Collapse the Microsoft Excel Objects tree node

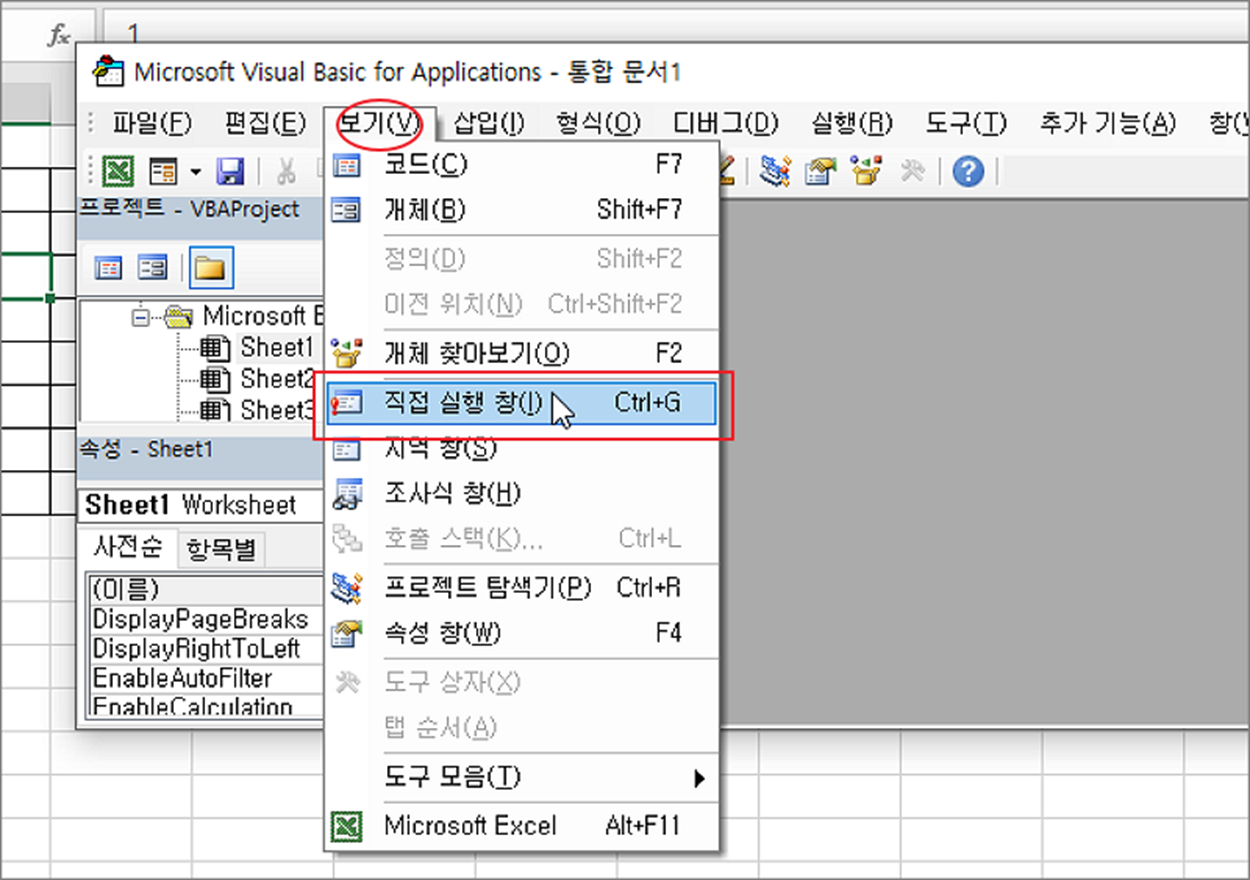(x=140, y=317)
